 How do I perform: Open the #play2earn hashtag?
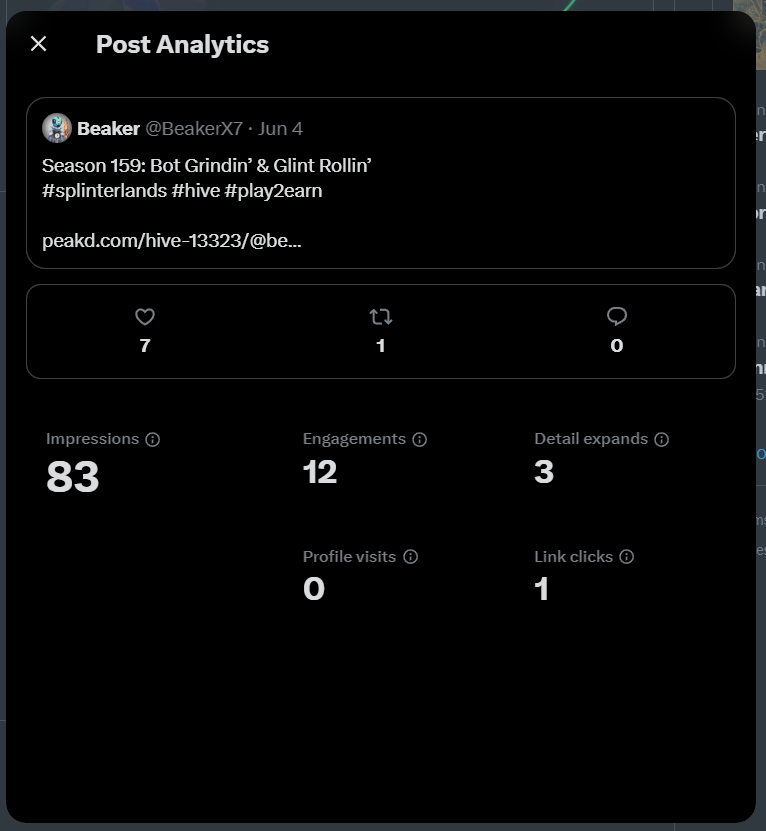tap(274, 191)
